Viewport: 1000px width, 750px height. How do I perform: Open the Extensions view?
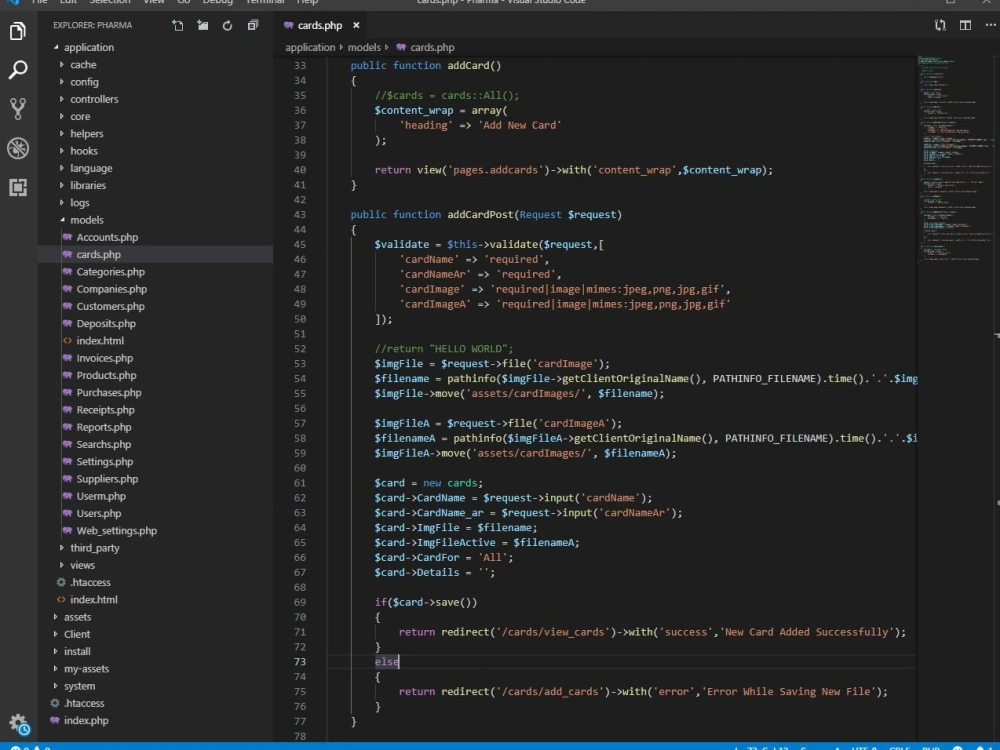pyautogui.click(x=17, y=187)
